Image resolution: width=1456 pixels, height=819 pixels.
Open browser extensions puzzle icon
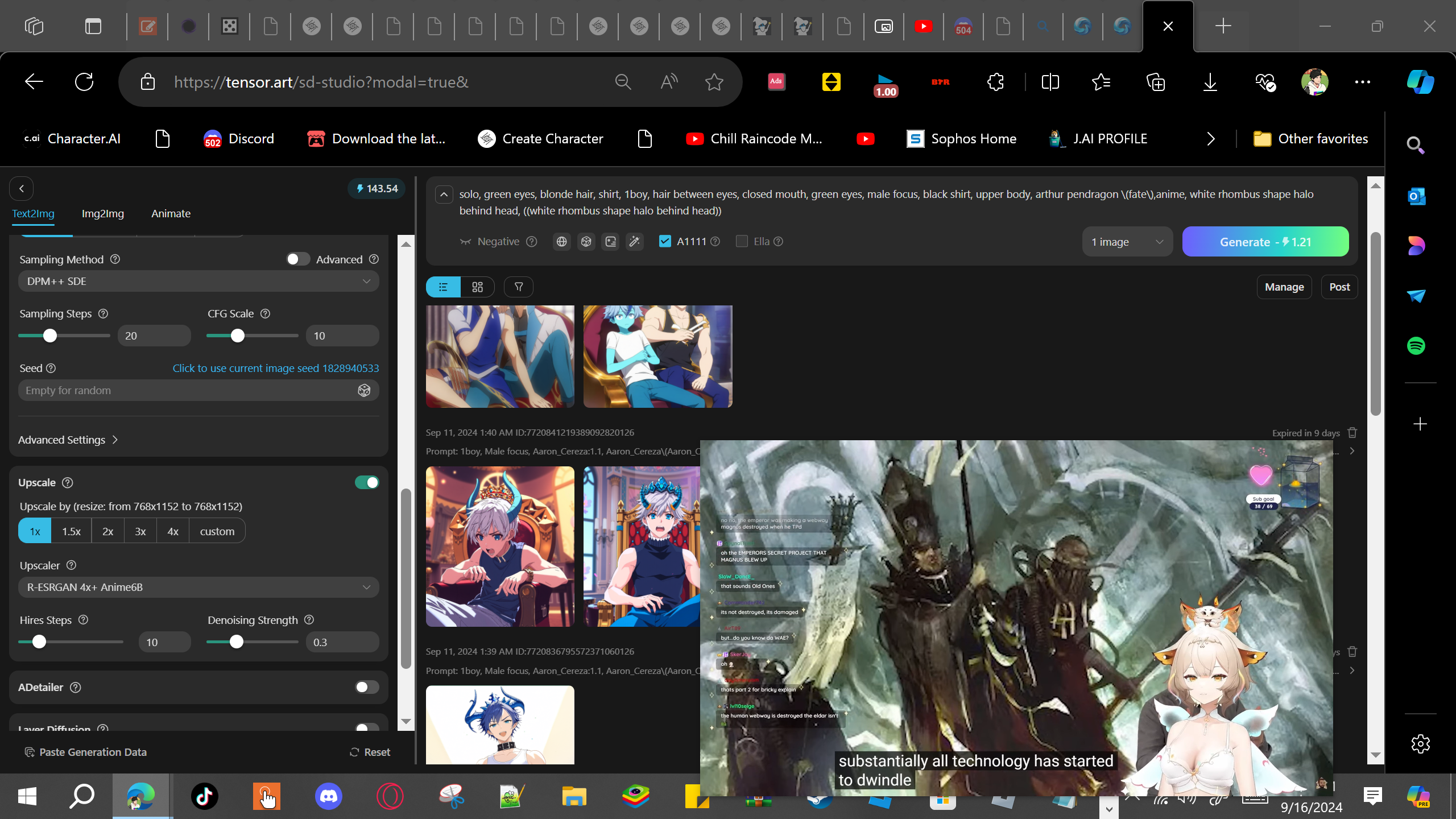pos(995,82)
